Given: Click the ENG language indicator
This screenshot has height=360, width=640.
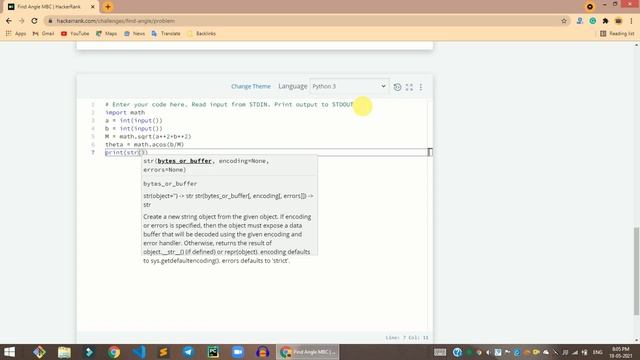Looking at the screenshot, I should (598, 352).
